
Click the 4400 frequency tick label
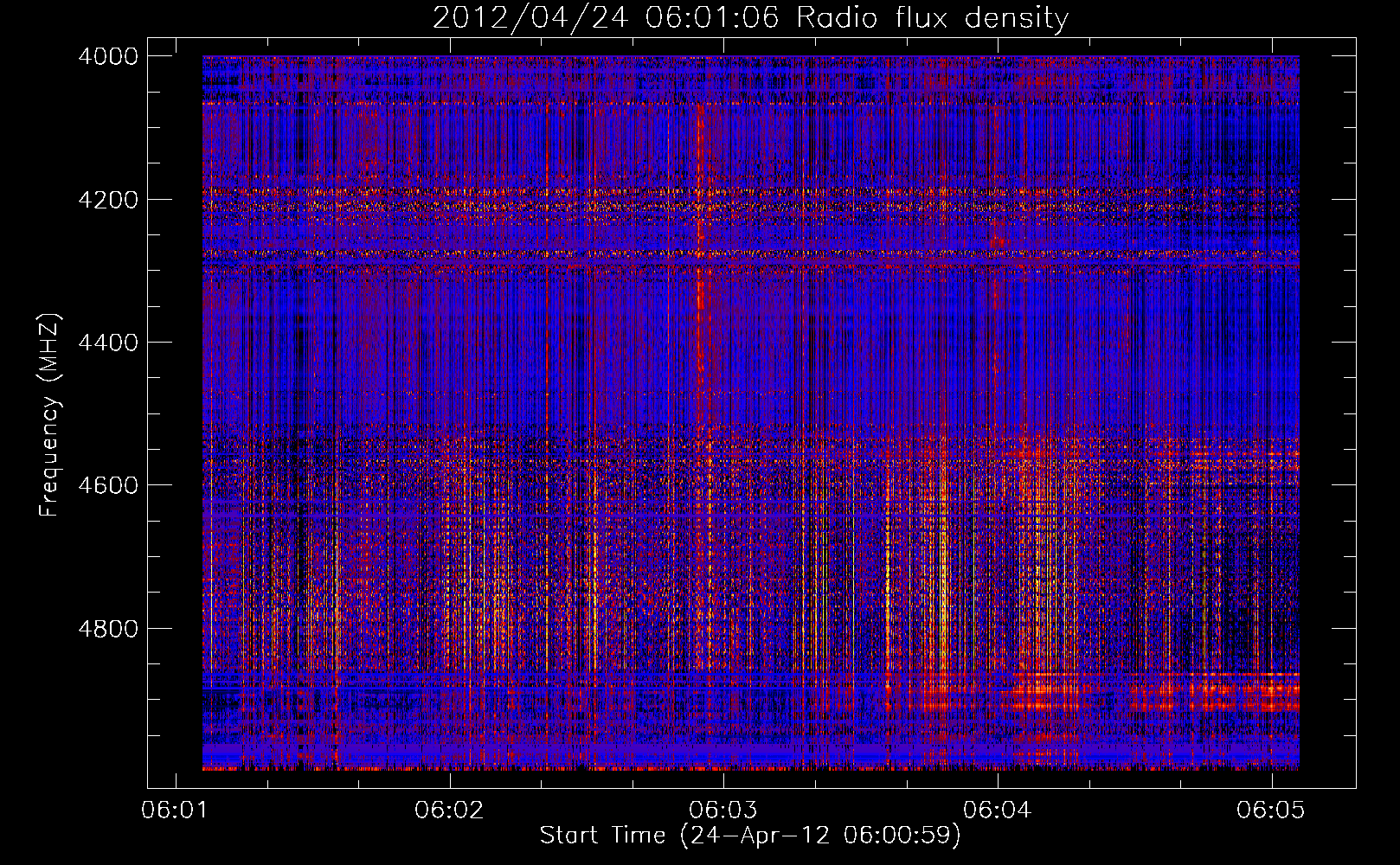tap(108, 343)
